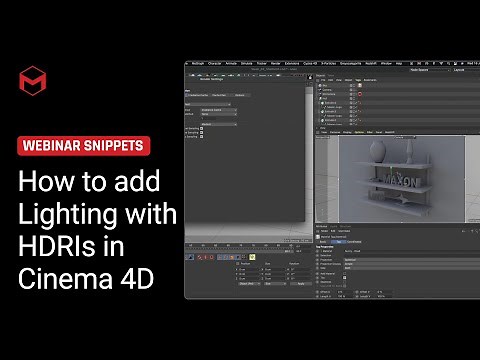Open the Object Manager Tags menu

(x=358, y=80)
